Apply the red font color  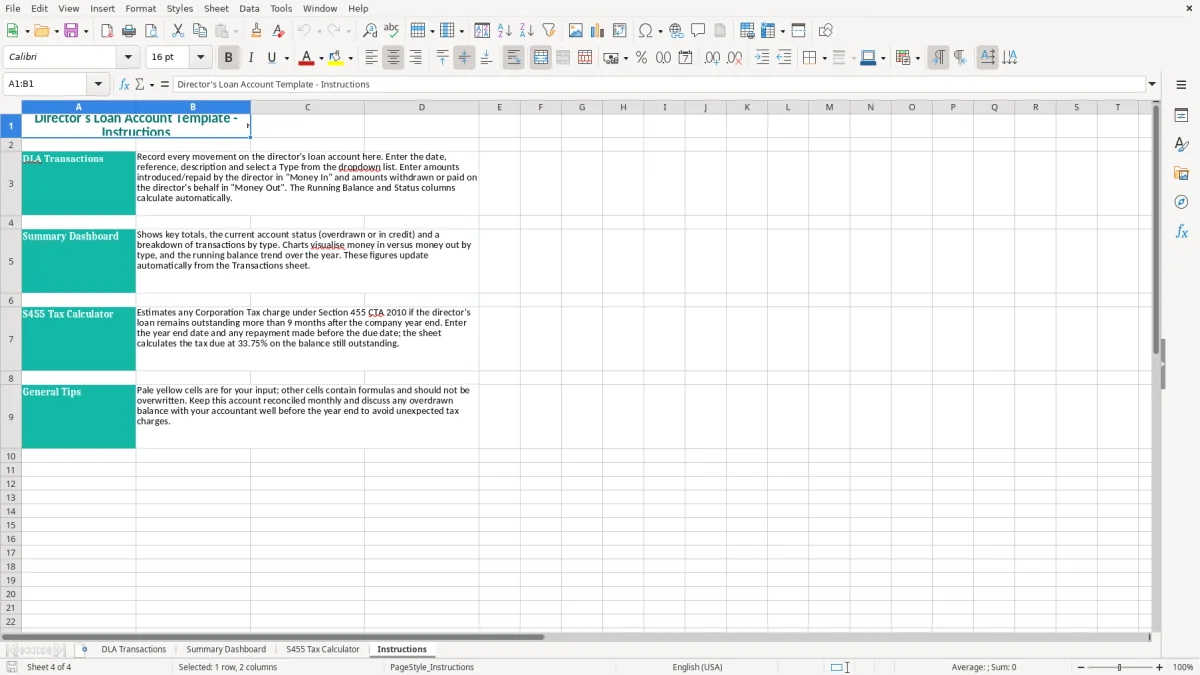(307, 58)
